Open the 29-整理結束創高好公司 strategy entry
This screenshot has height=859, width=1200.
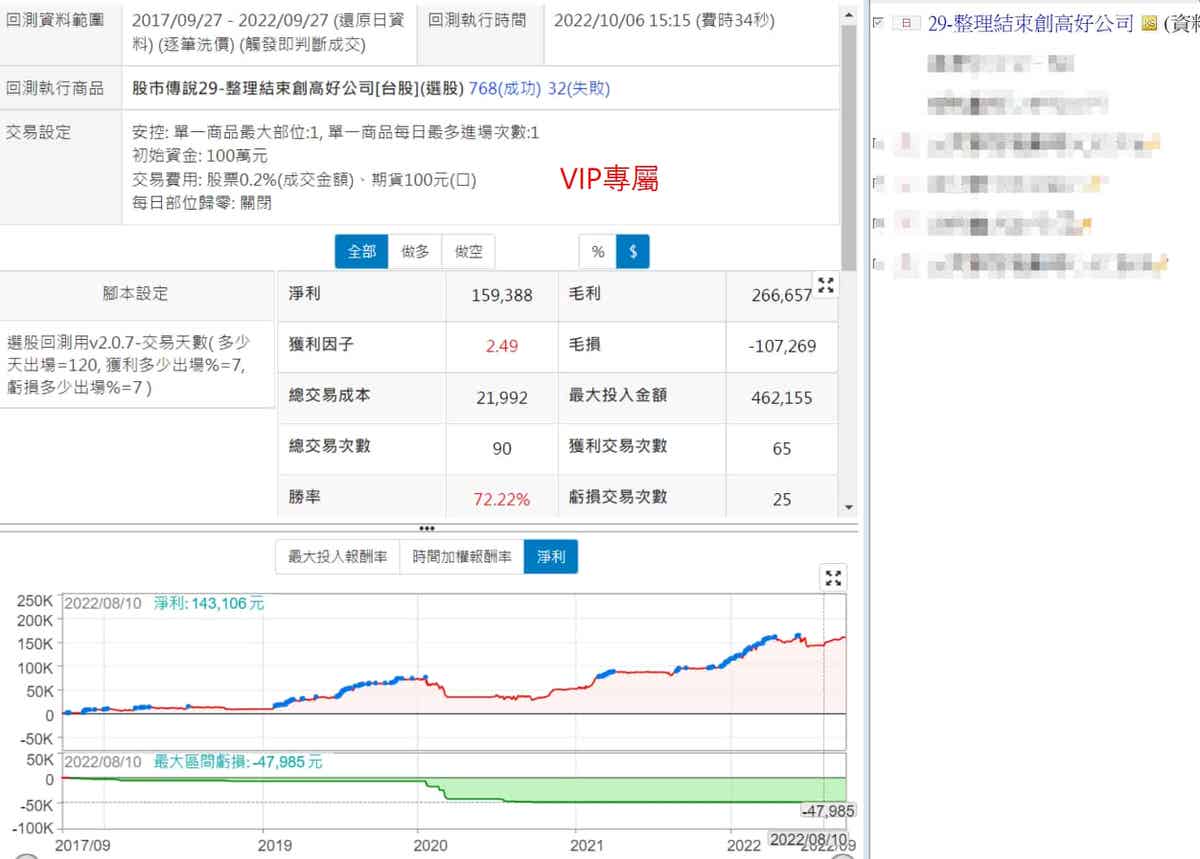point(1030,24)
